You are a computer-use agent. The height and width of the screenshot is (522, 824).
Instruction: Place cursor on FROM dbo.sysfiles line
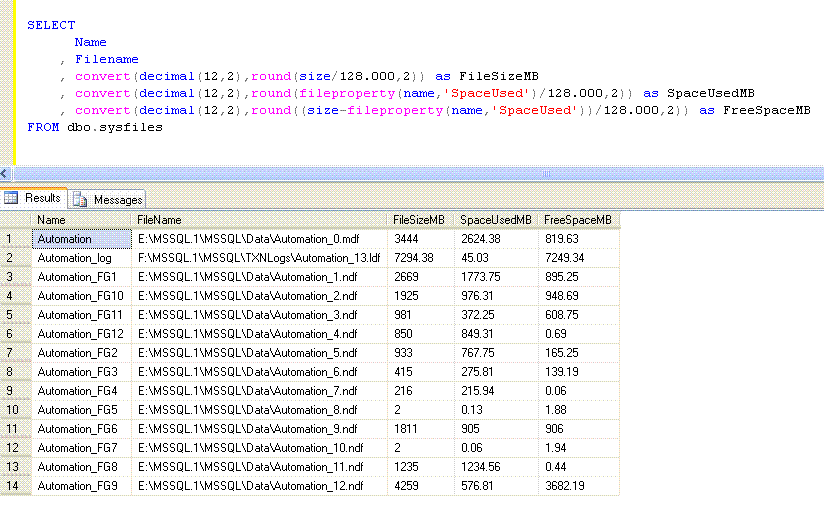tap(95, 127)
